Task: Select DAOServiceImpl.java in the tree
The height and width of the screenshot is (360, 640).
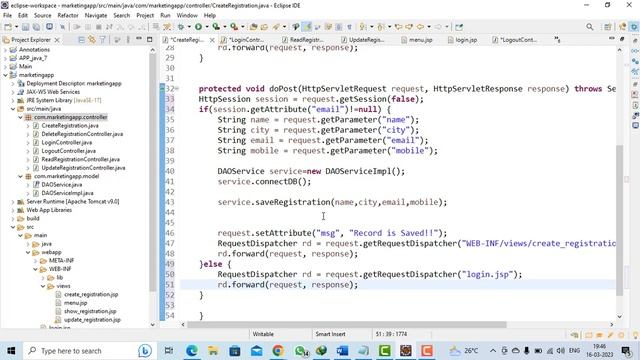Action: click(x=67, y=193)
